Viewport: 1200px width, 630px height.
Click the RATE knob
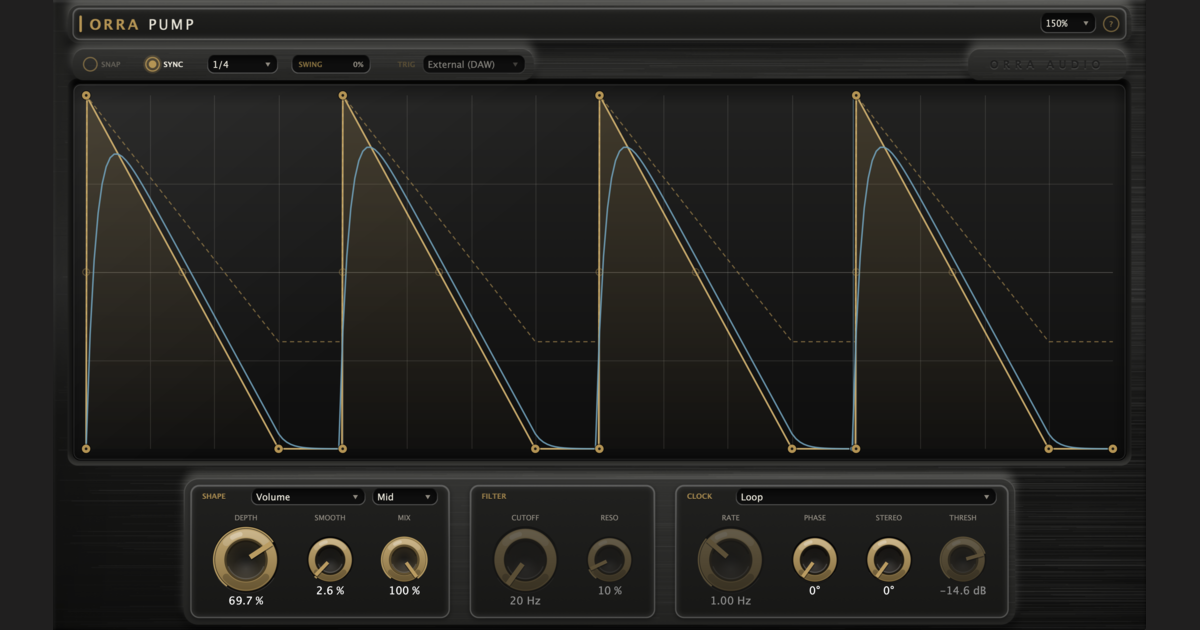730,559
